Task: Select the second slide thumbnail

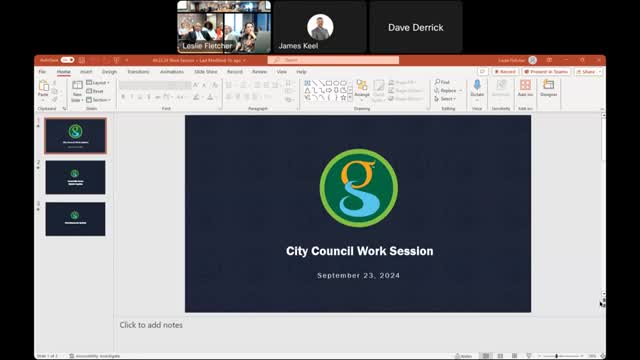Action: [76, 177]
